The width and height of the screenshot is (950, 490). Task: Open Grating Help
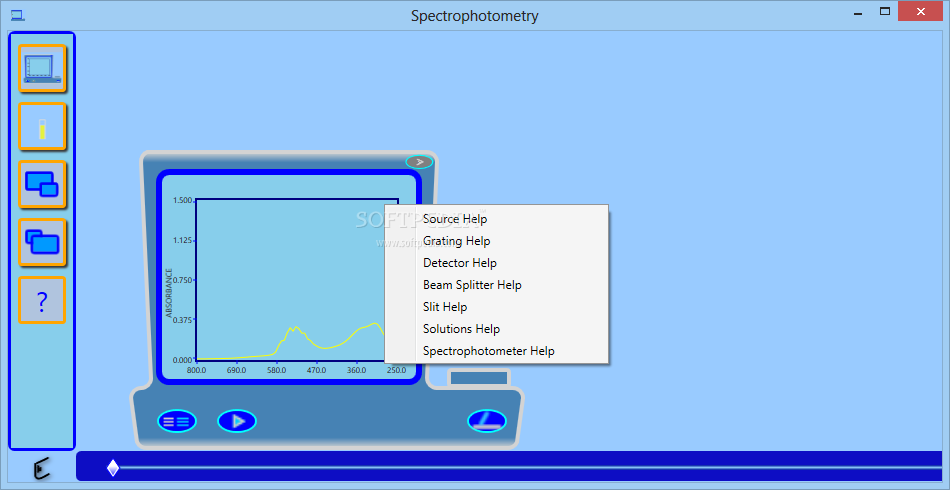(457, 241)
